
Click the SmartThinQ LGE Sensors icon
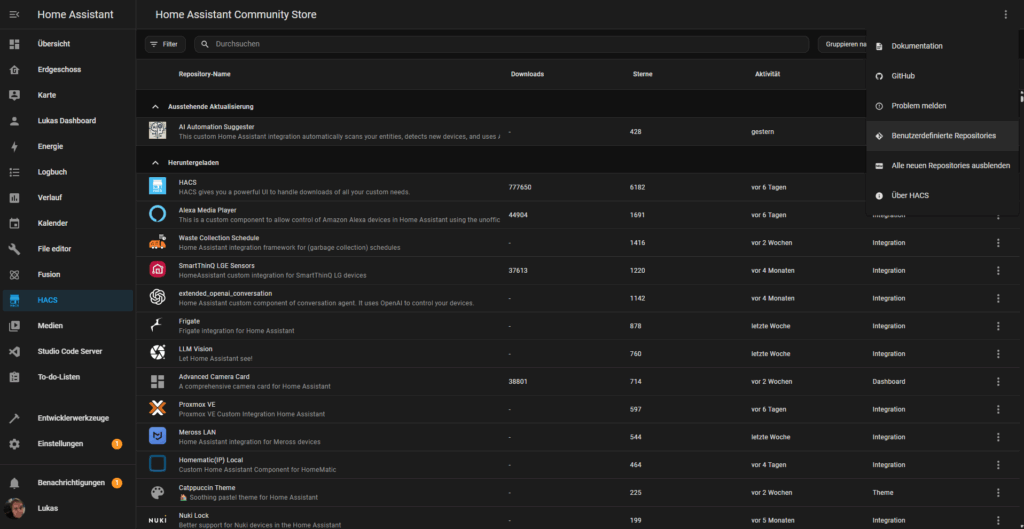coord(157,269)
